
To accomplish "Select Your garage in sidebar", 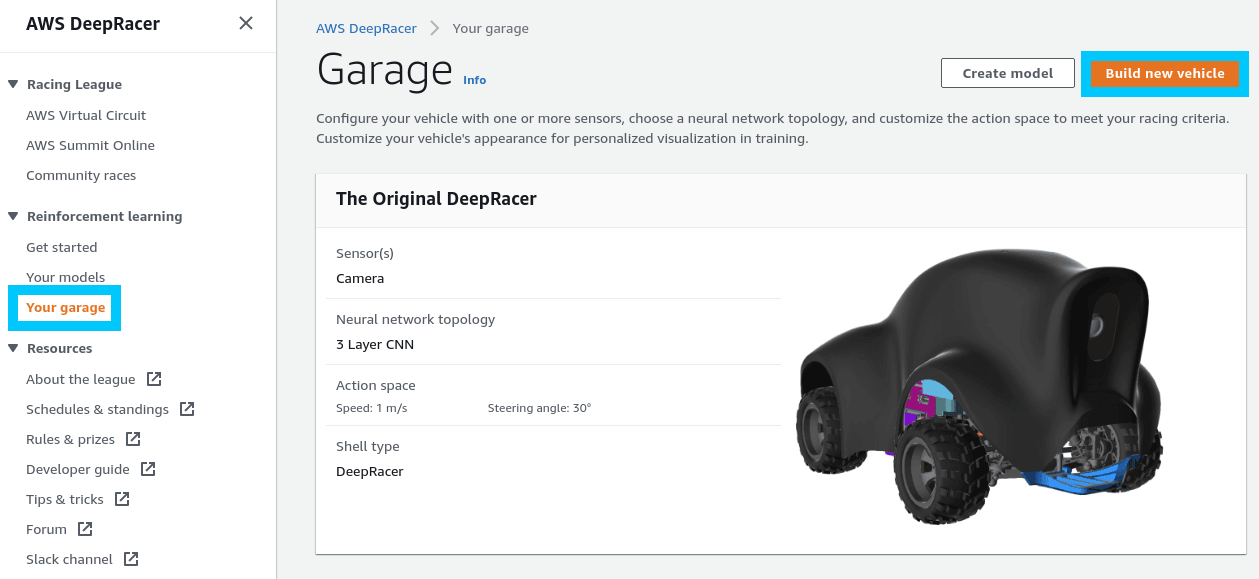I will click(x=65, y=307).
